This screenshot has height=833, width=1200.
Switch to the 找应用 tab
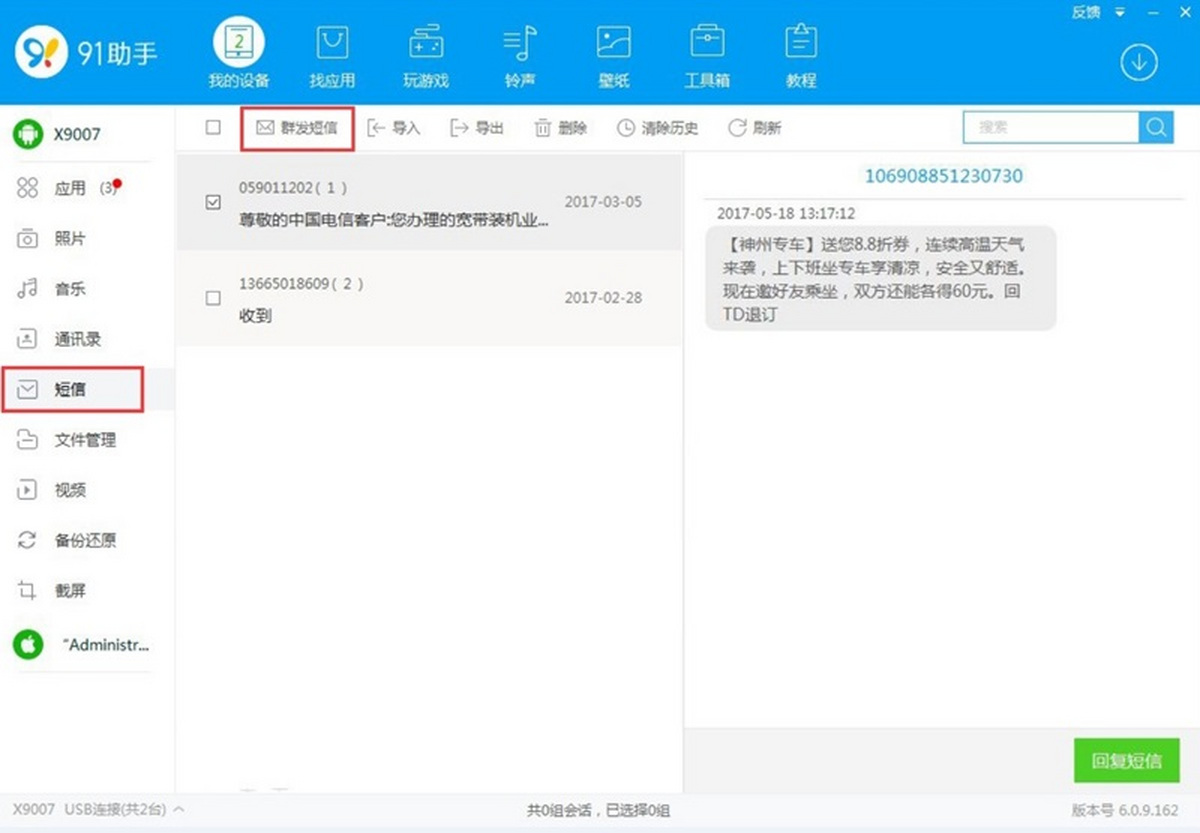coord(332,56)
